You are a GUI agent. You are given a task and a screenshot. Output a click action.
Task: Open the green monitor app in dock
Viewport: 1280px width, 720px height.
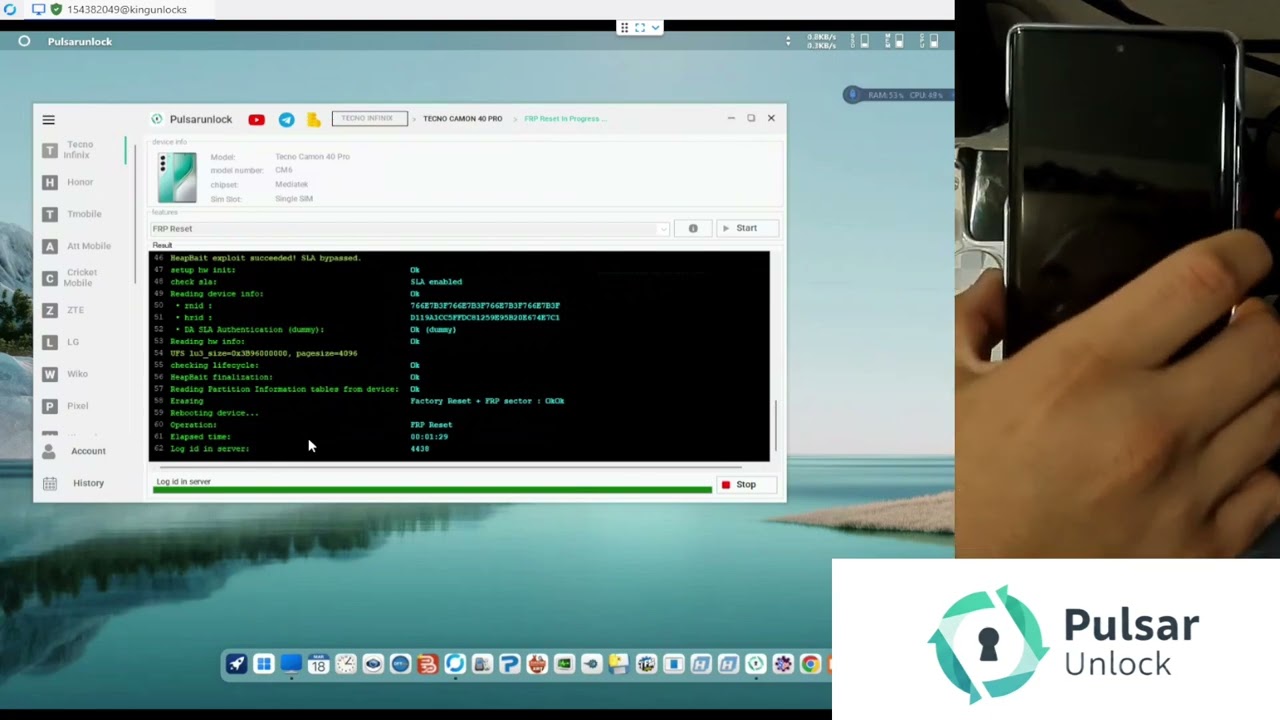pos(564,664)
